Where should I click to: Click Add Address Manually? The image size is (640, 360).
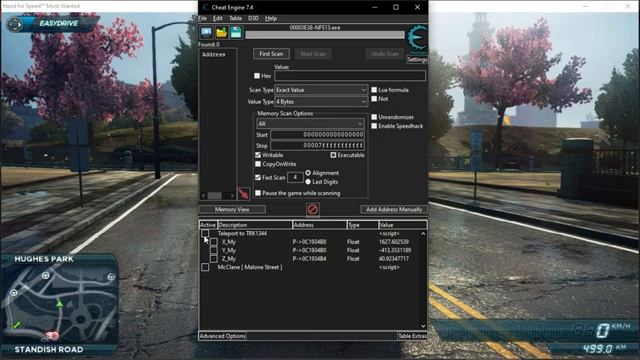[x=394, y=209]
